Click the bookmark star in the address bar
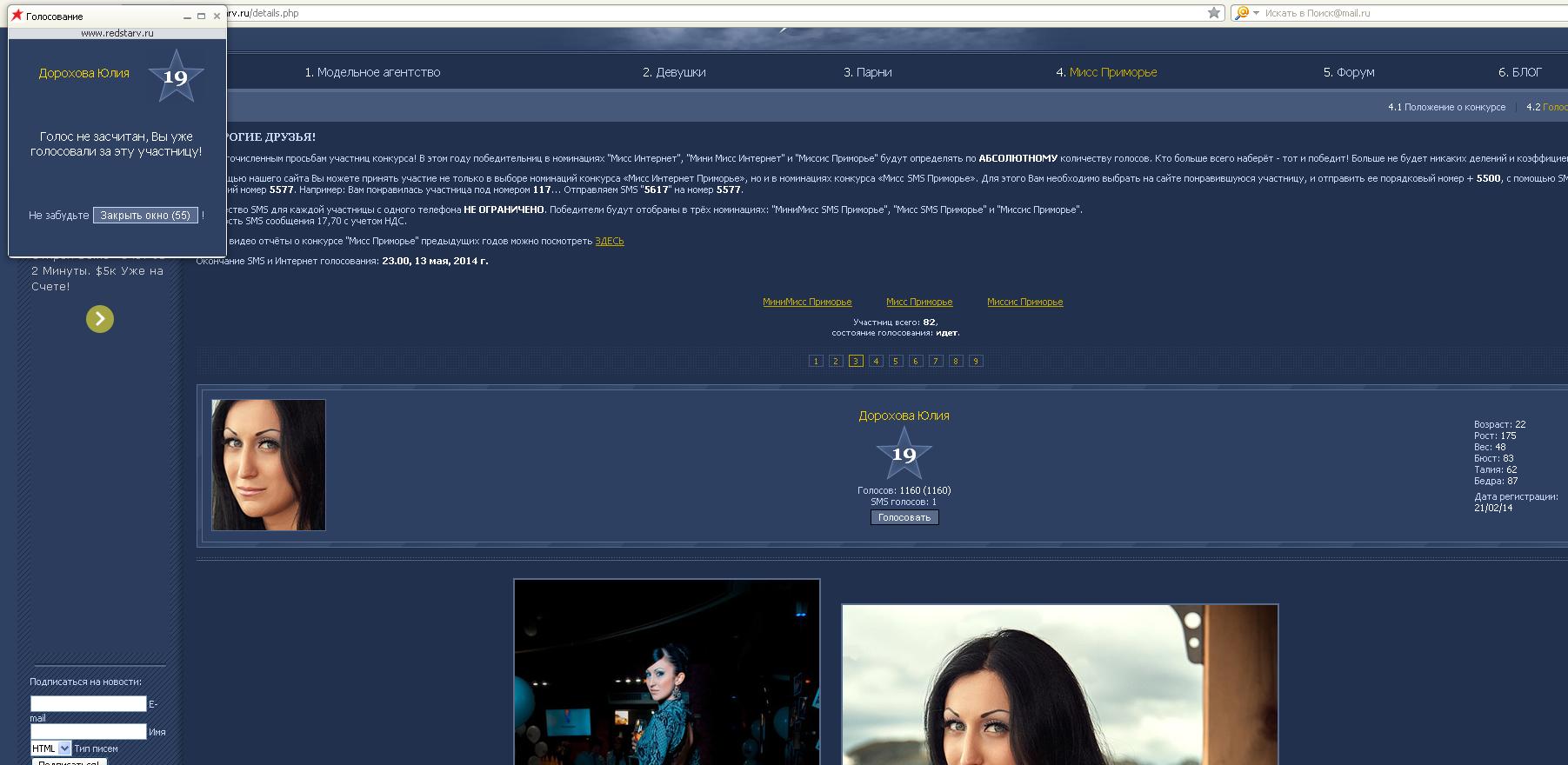Screen dimensions: 1568x765 click(1214, 13)
